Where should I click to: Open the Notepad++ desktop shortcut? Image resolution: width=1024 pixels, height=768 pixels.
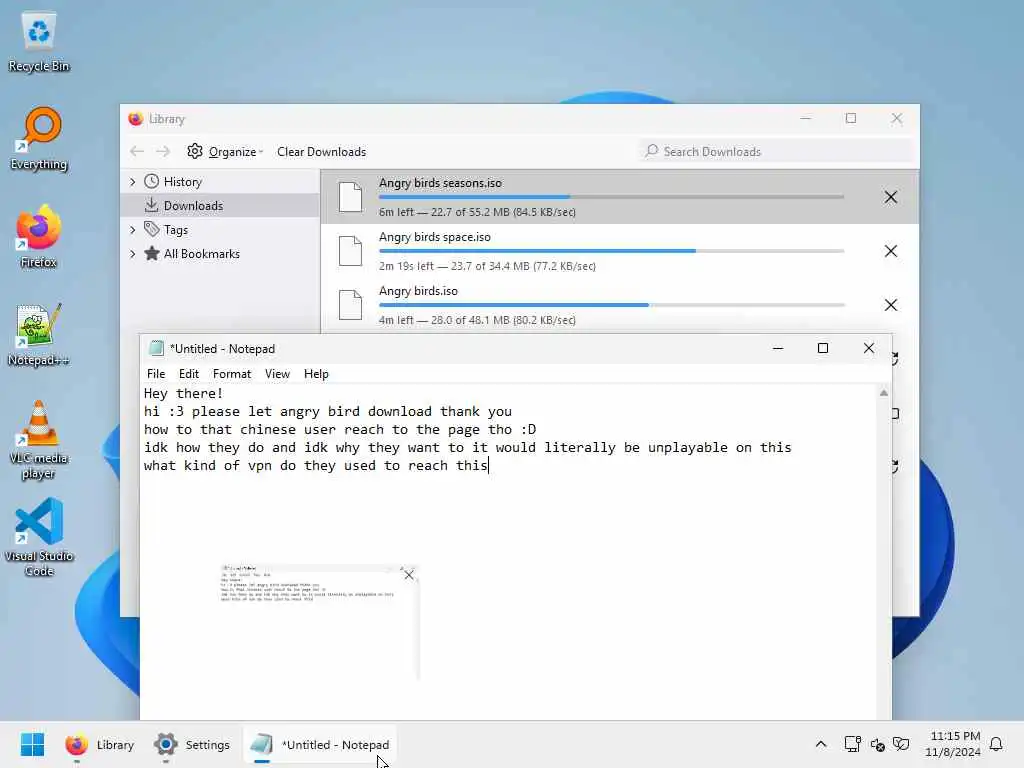(x=39, y=335)
